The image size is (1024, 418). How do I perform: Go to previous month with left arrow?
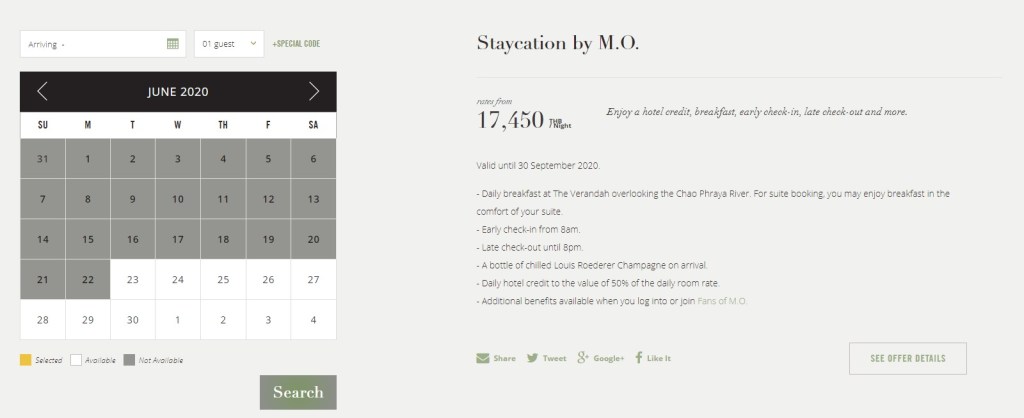(42, 92)
